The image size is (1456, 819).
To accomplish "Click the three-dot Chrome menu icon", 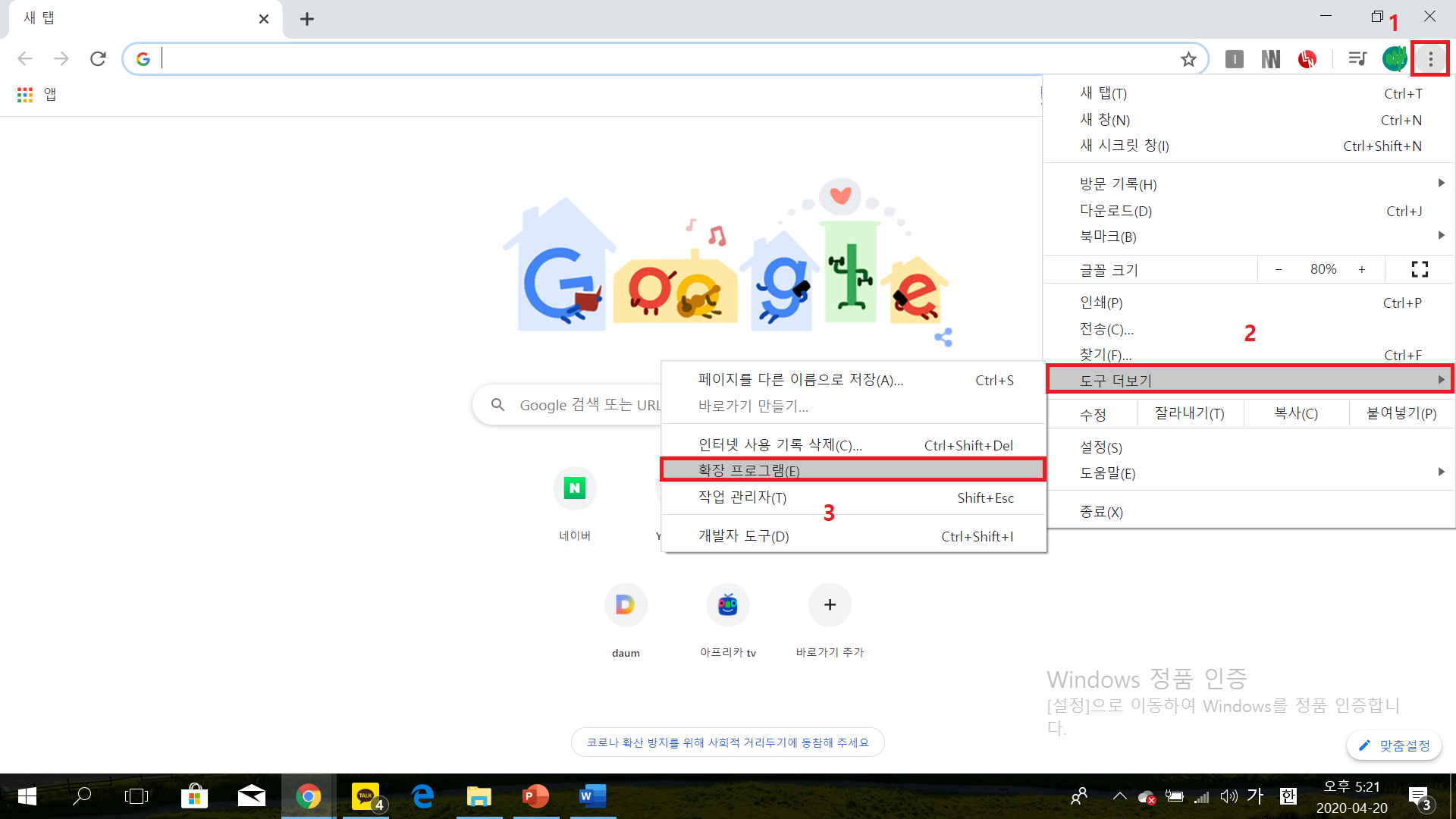I will [1430, 59].
